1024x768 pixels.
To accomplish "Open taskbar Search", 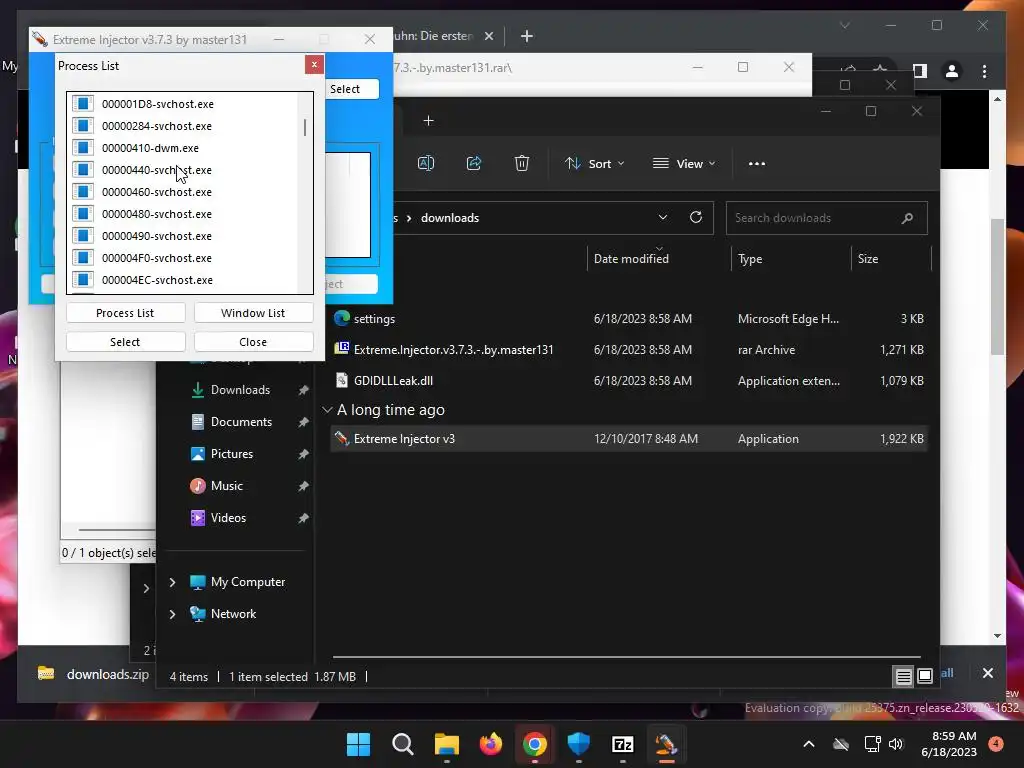I will click(403, 744).
